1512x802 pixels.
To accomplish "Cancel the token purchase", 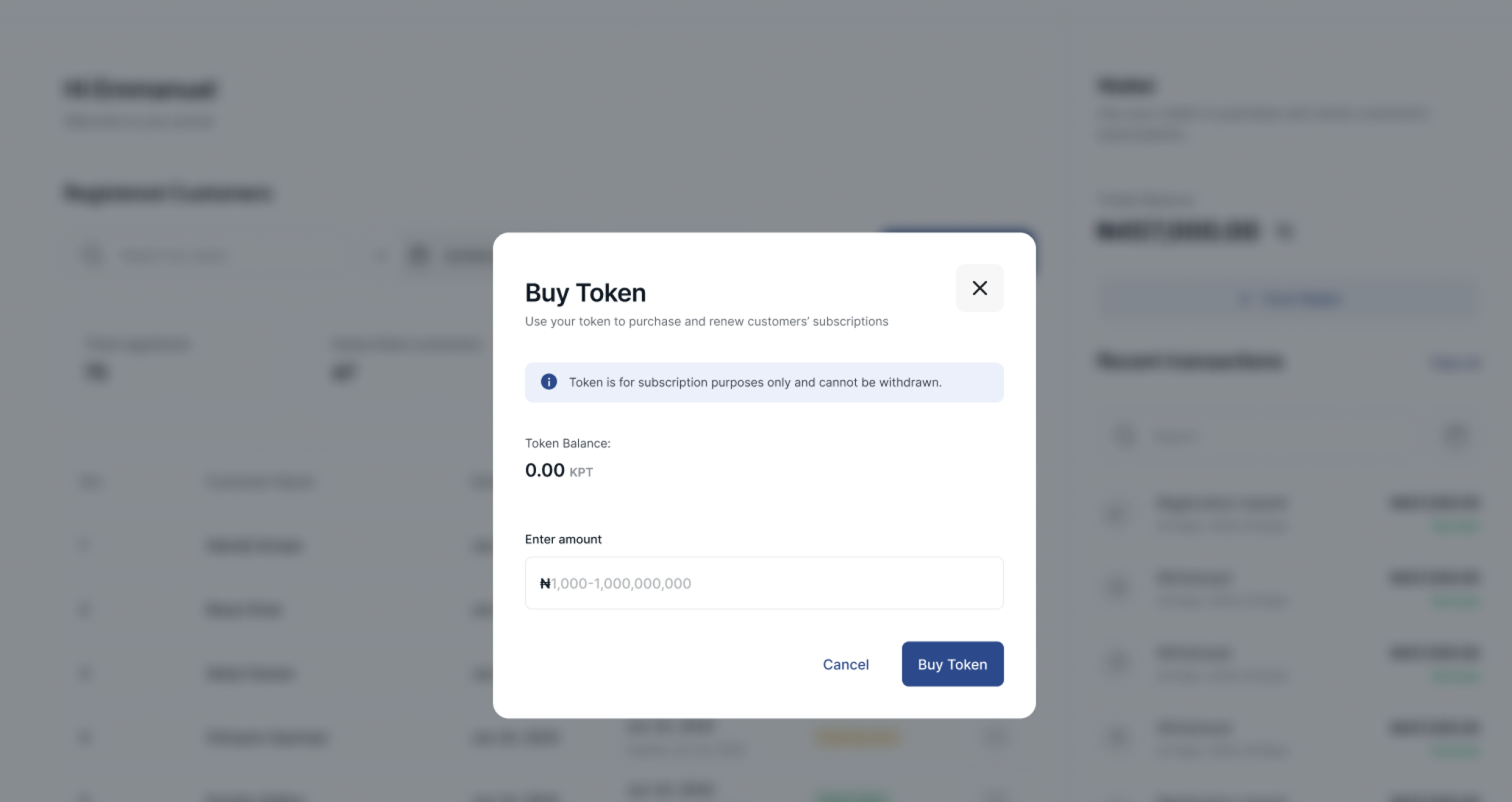I will 845,664.
